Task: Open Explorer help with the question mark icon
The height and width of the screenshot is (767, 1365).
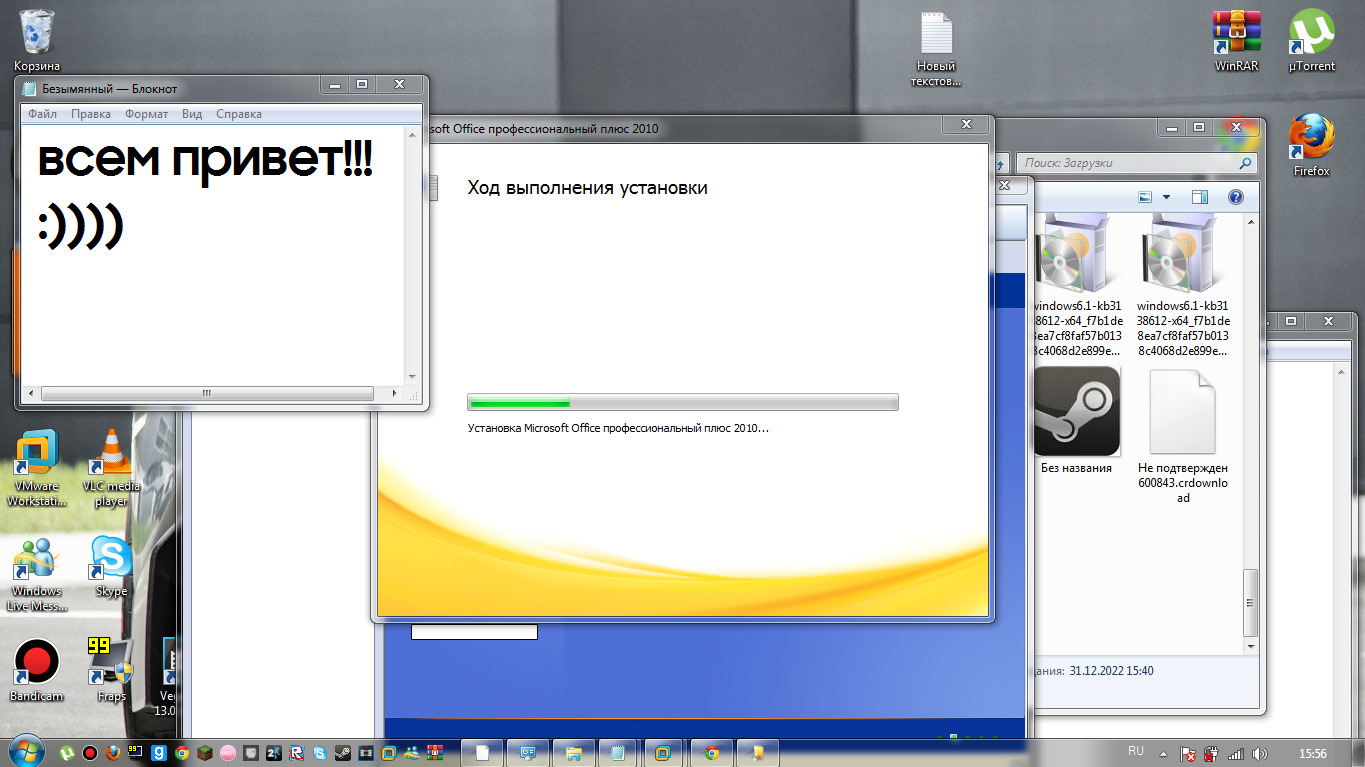Action: (x=1235, y=197)
